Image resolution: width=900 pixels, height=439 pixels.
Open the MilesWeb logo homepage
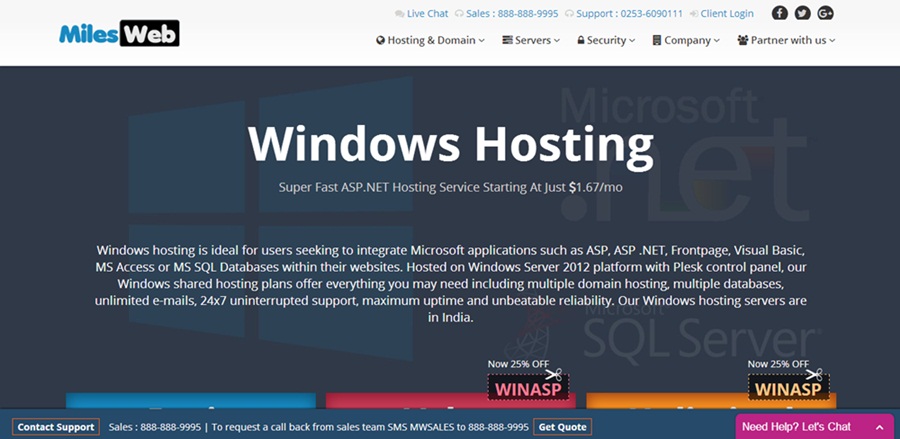[119, 33]
